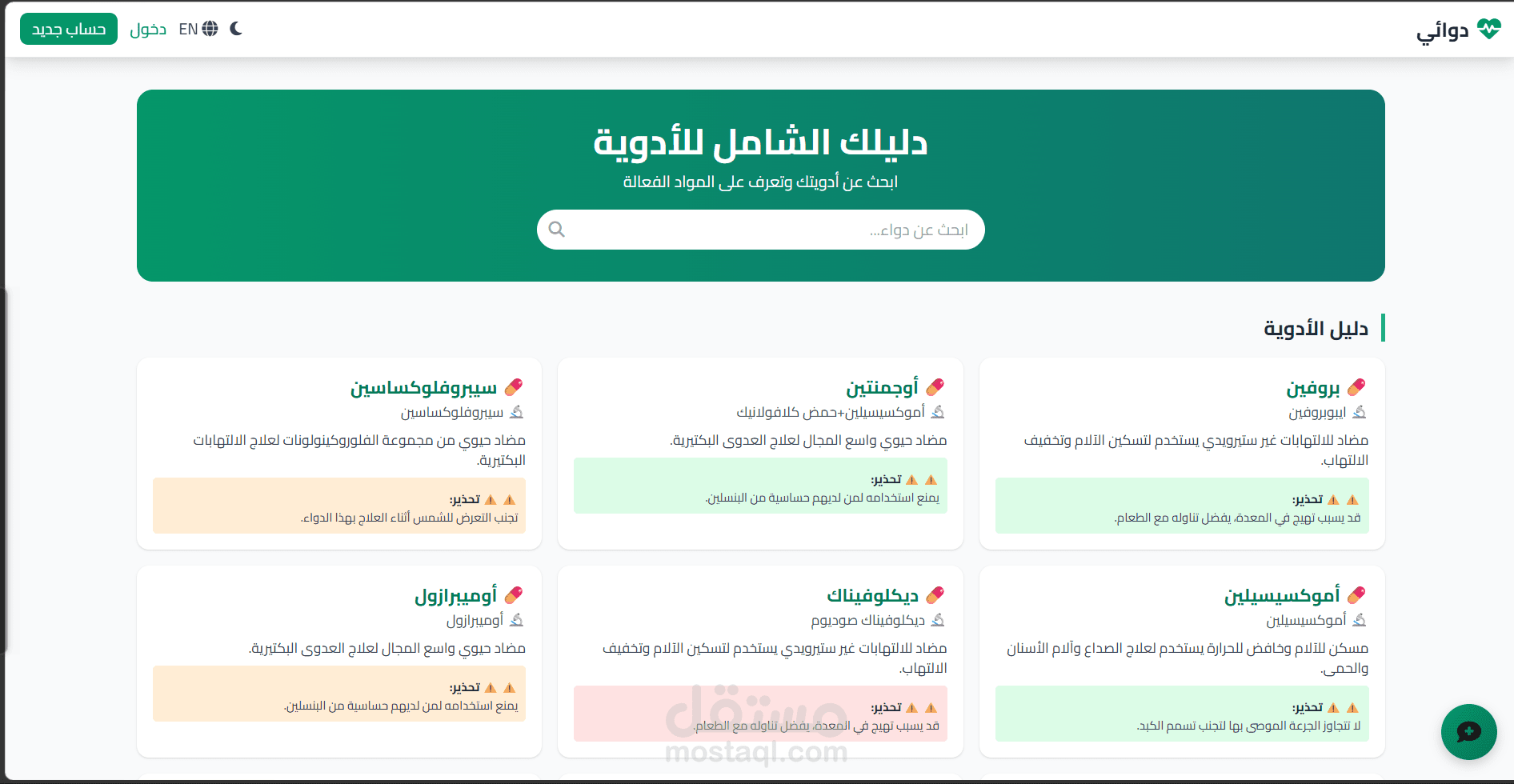The image size is (1514, 784).
Task: Click description مضاد حيوي من مجموعة الفلوروكينولونات
Action: [359, 450]
